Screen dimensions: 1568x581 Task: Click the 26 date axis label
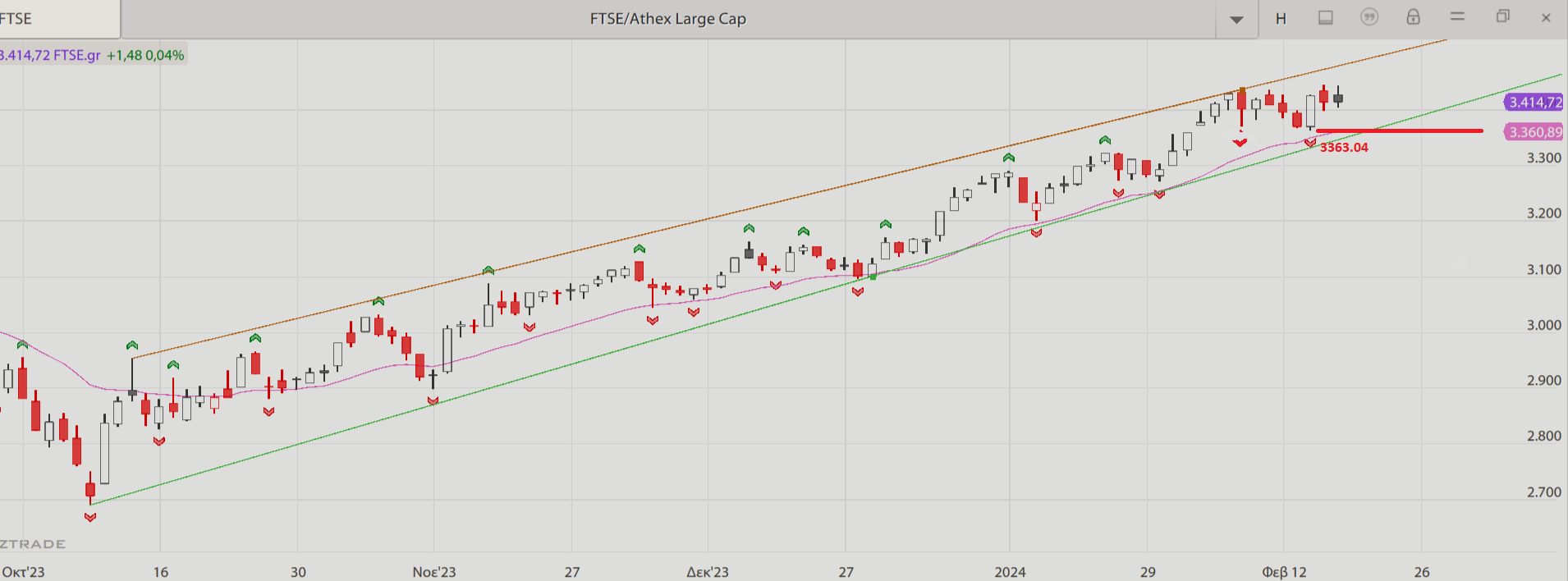[x=1422, y=572]
